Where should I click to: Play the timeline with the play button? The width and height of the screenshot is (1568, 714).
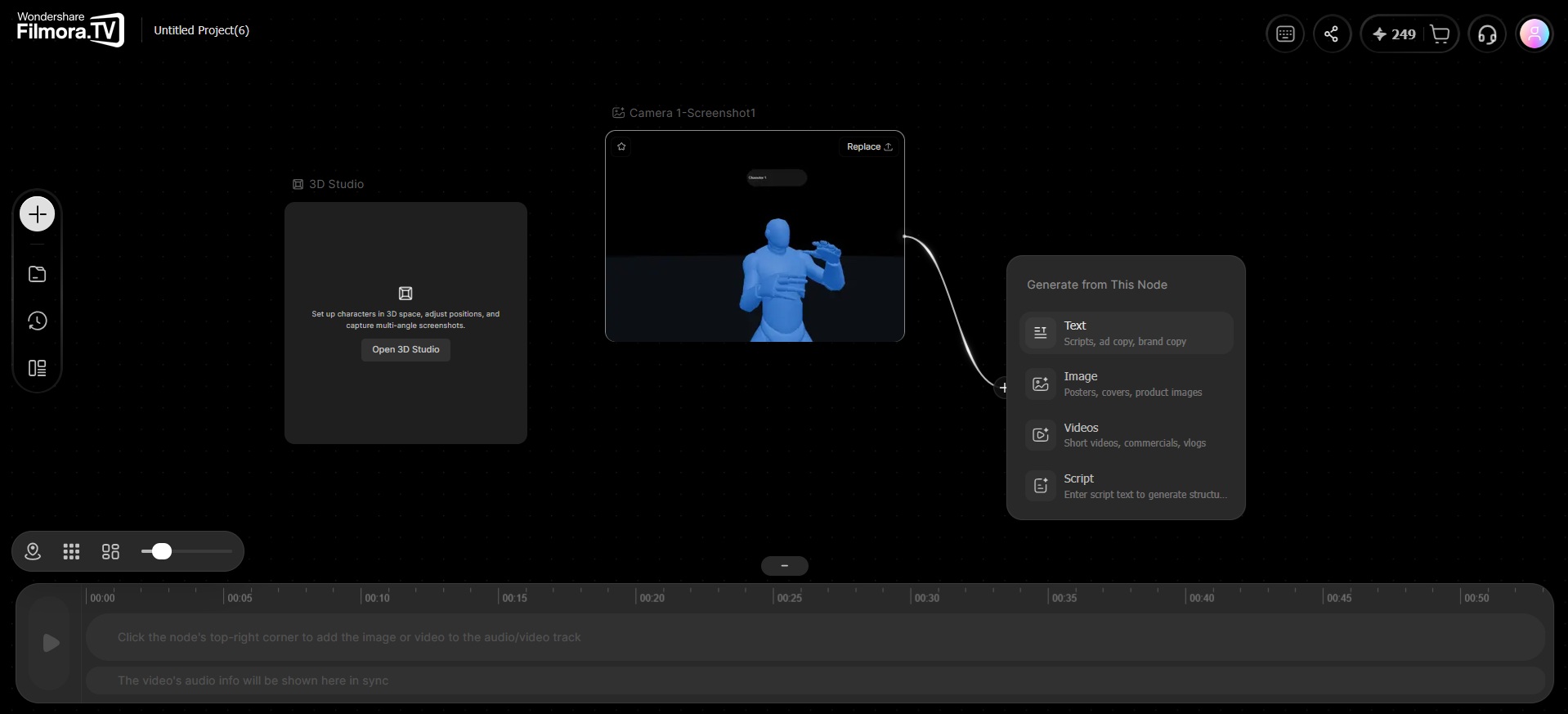tap(51, 643)
